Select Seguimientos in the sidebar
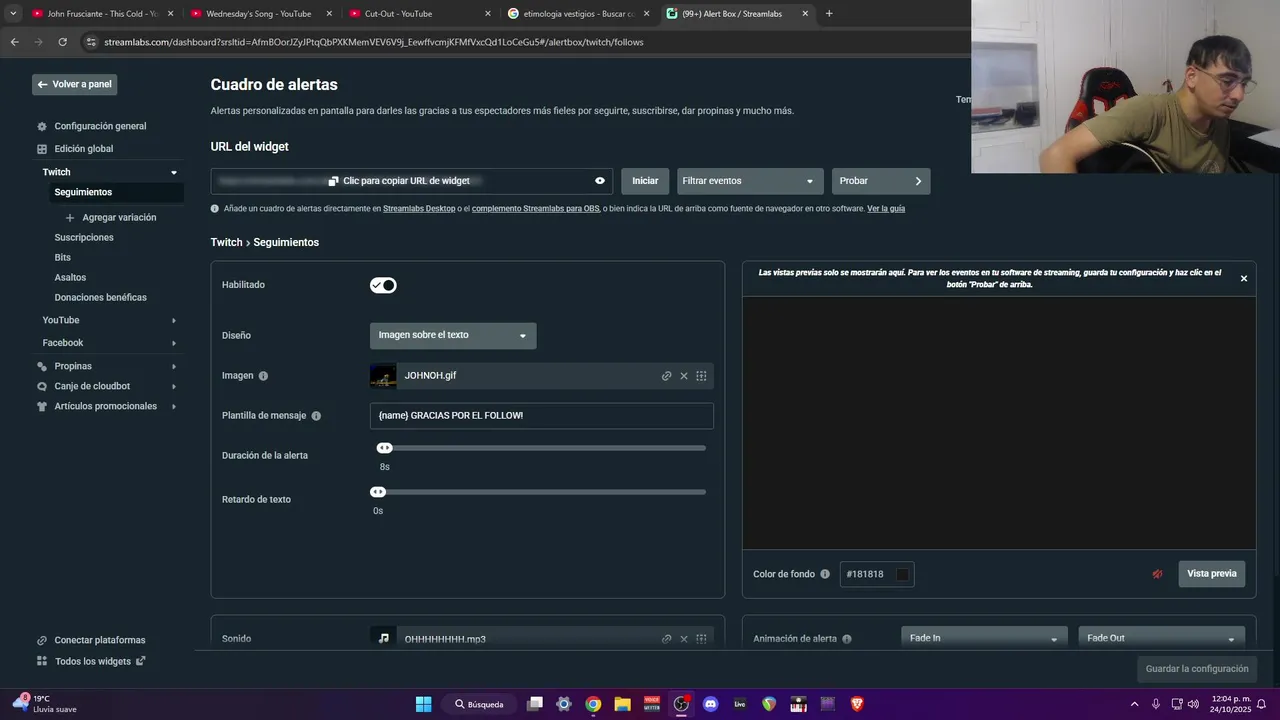The image size is (1280, 720). click(83, 192)
